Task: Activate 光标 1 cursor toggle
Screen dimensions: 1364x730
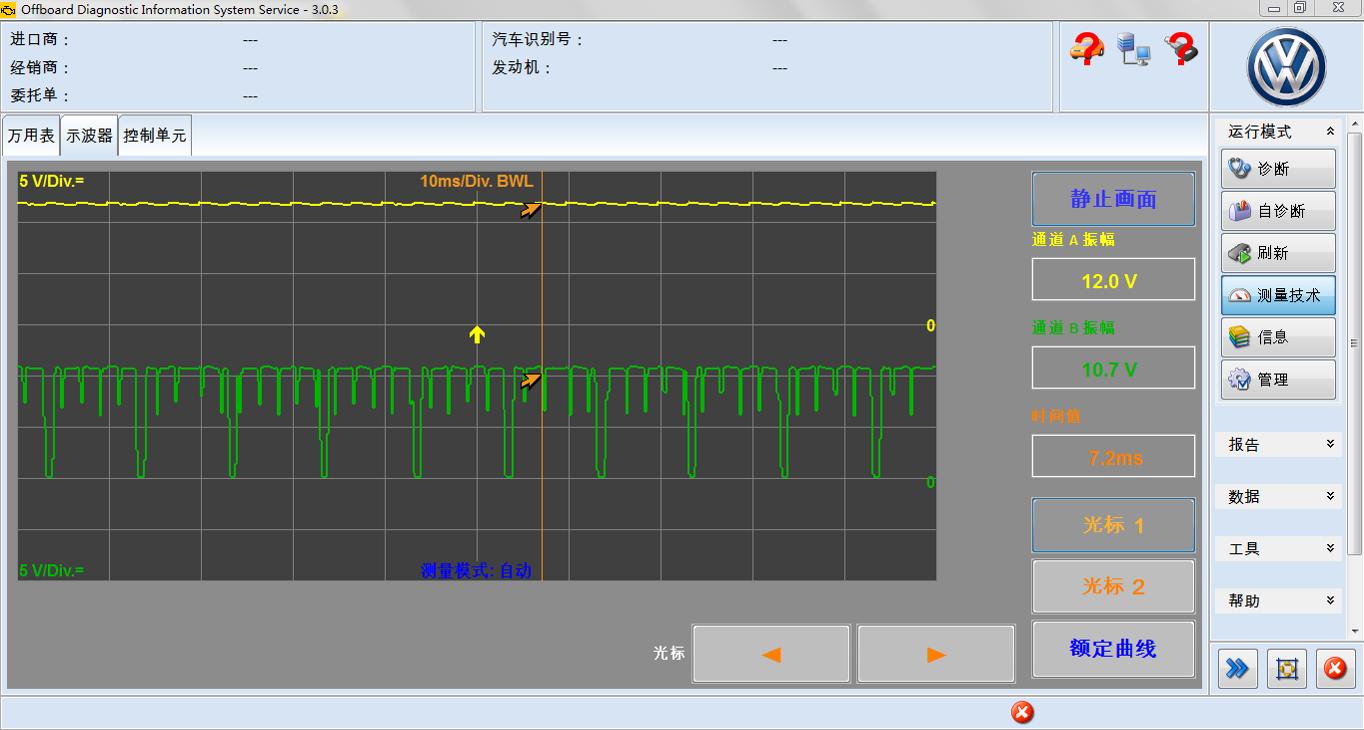Action: (1113, 525)
